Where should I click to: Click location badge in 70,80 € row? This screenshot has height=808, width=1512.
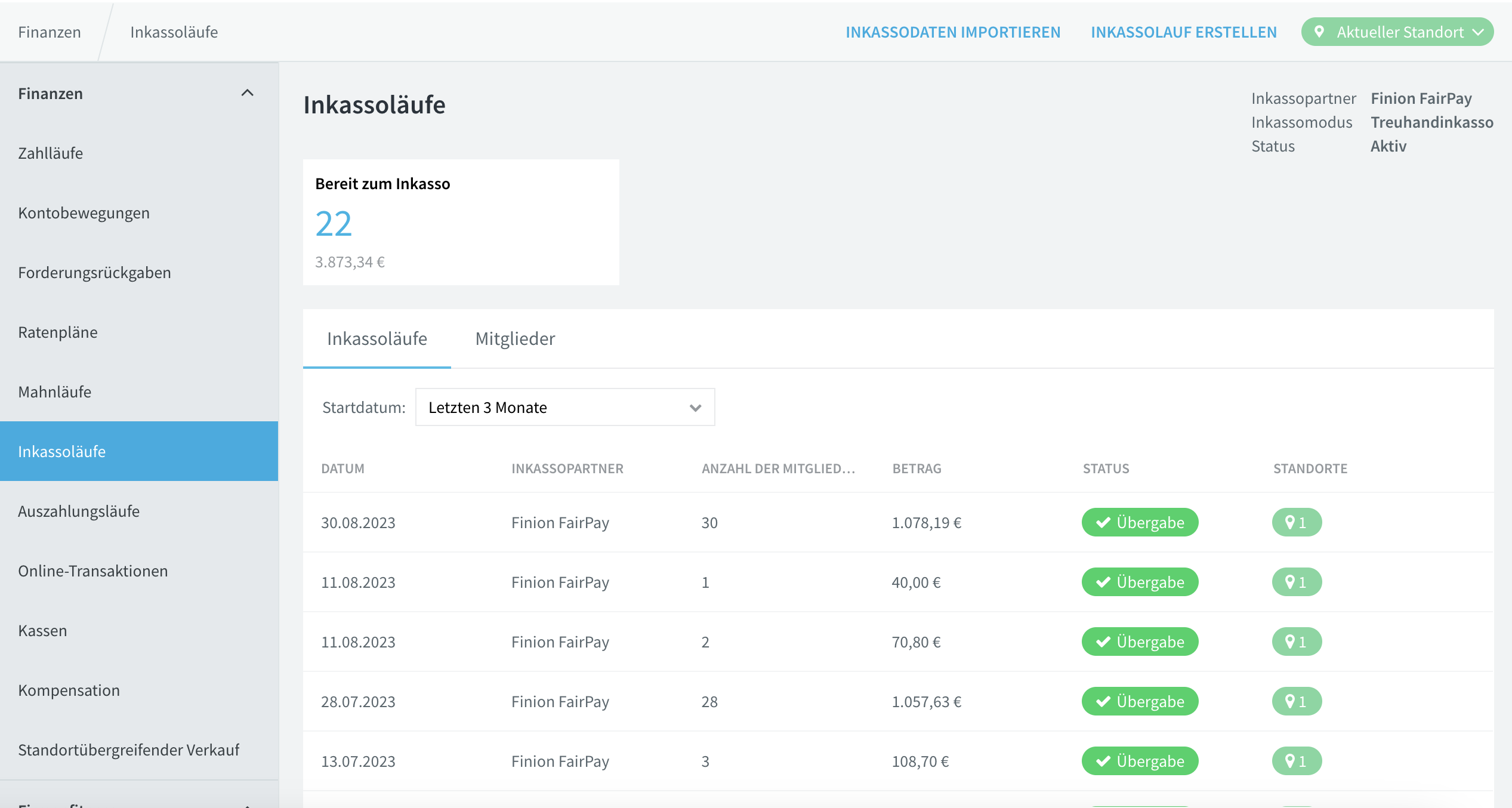[x=1297, y=642]
